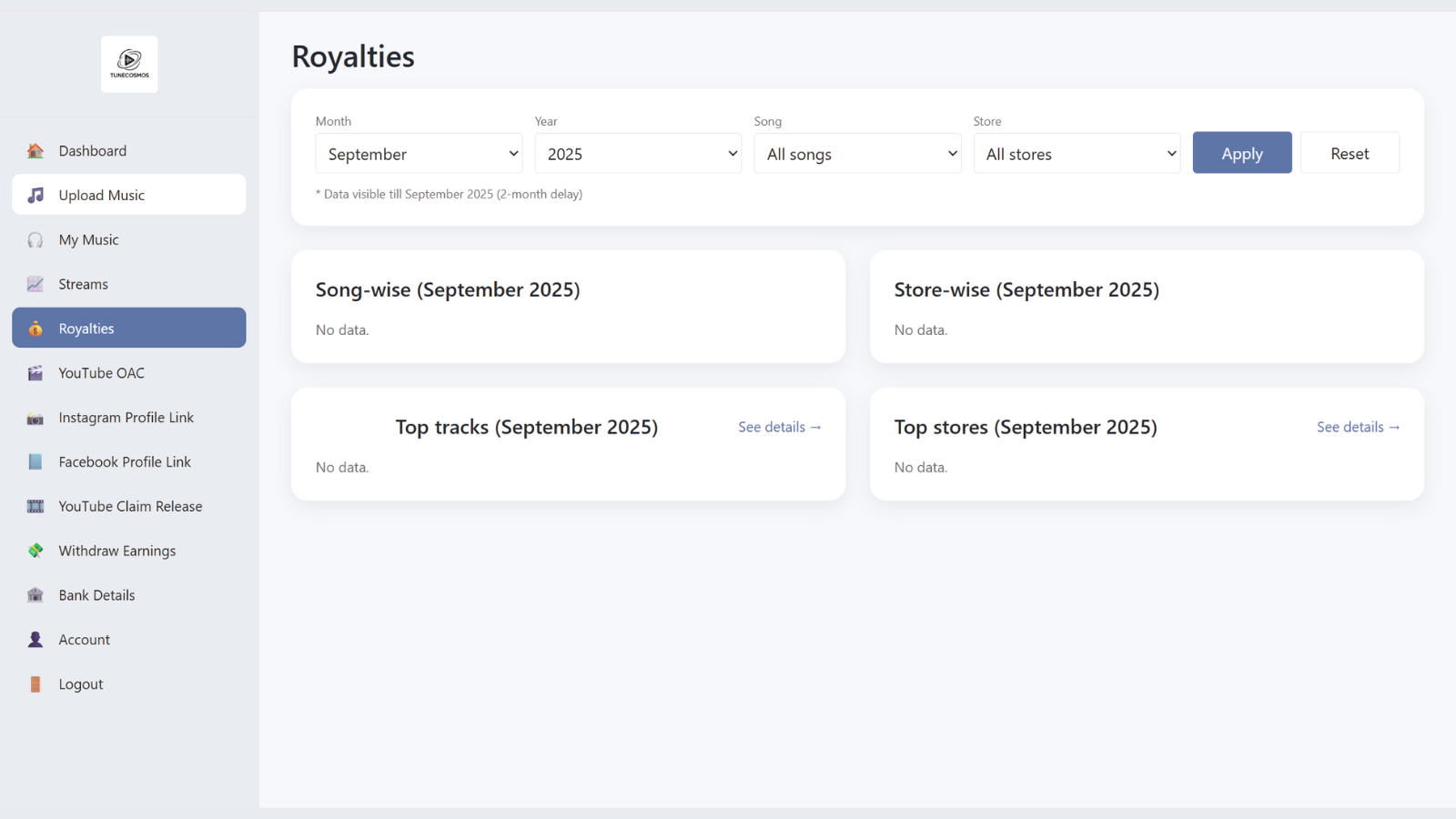Open See details for Top tracks

pos(779,427)
